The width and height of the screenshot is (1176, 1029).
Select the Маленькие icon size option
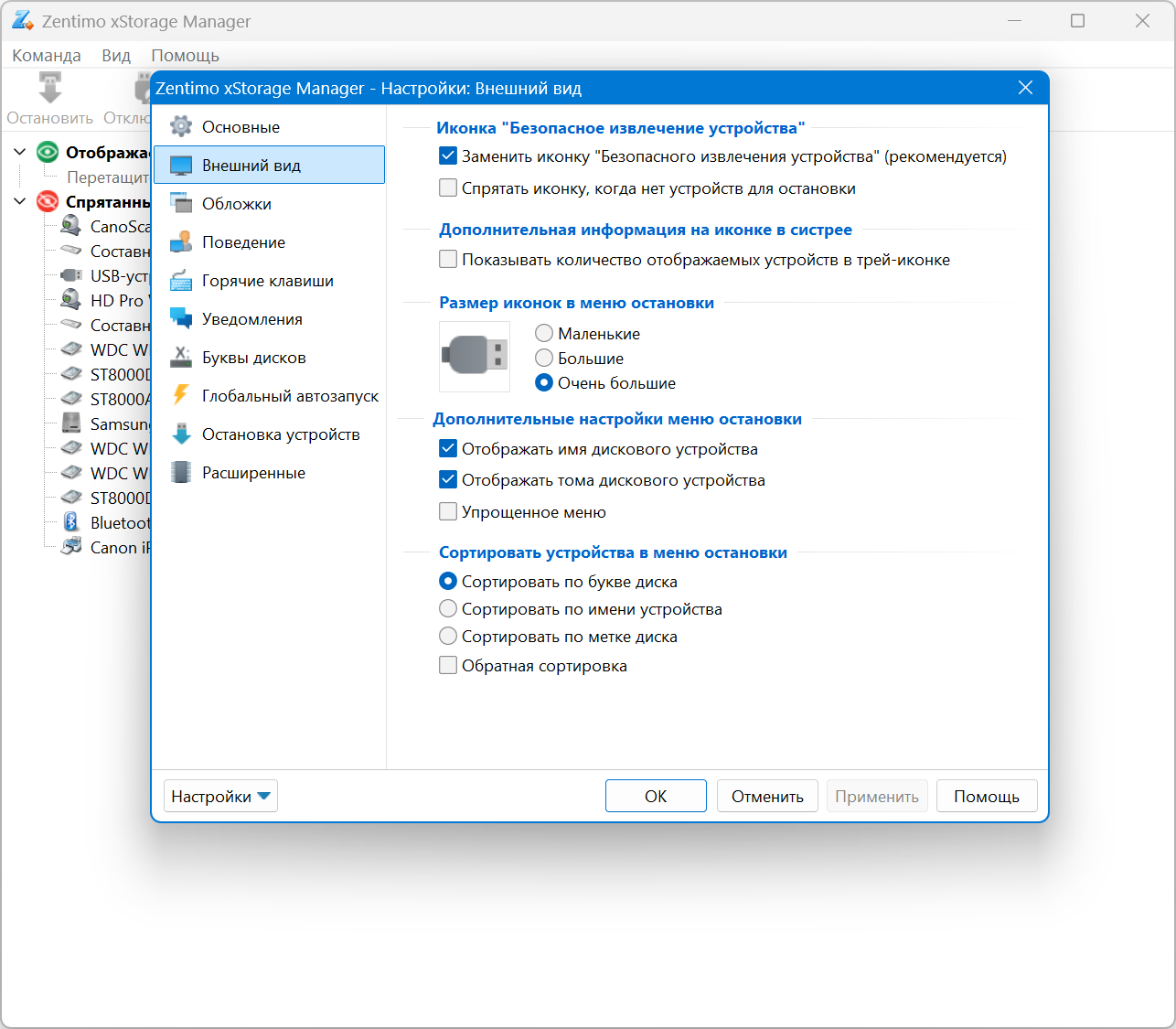(x=544, y=334)
